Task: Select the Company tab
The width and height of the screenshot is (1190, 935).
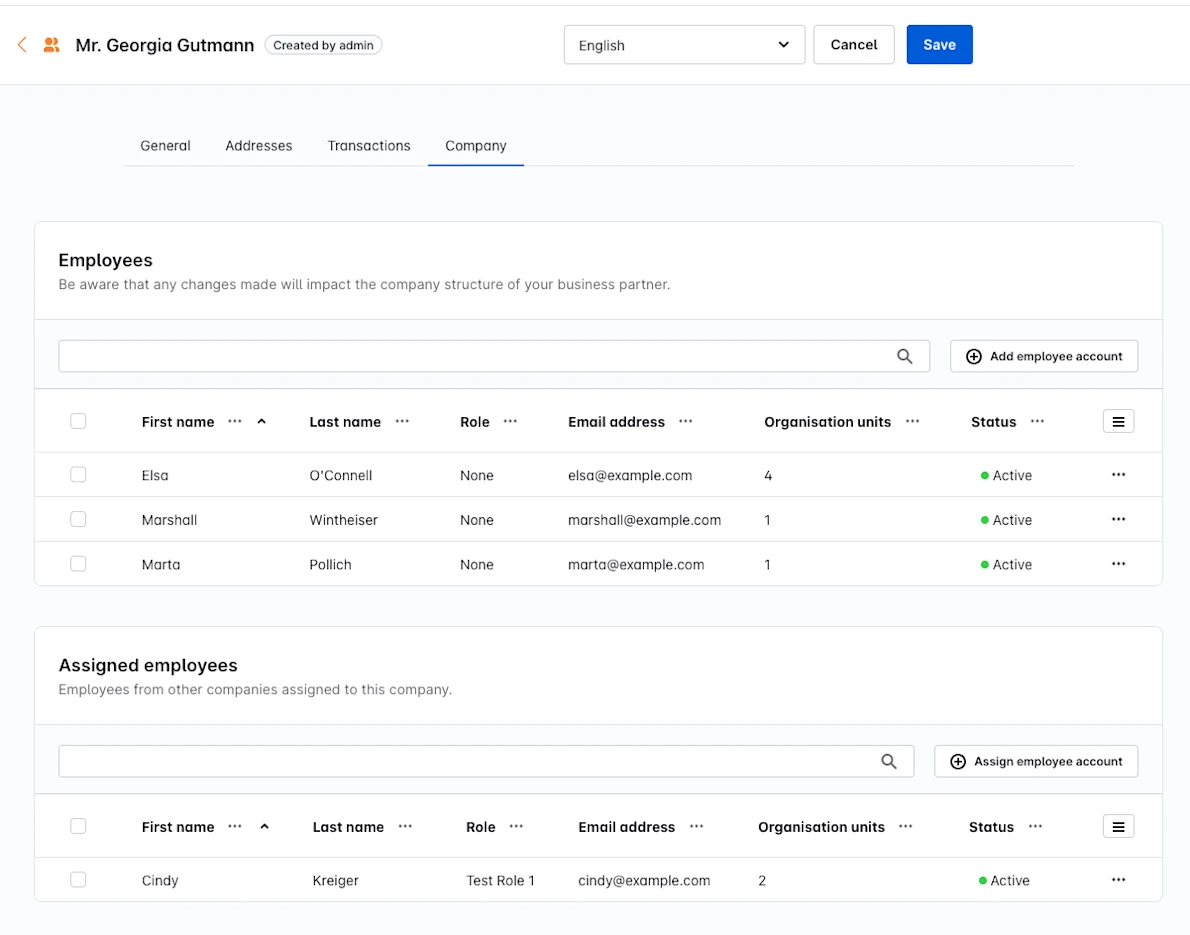Action: [x=476, y=146]
